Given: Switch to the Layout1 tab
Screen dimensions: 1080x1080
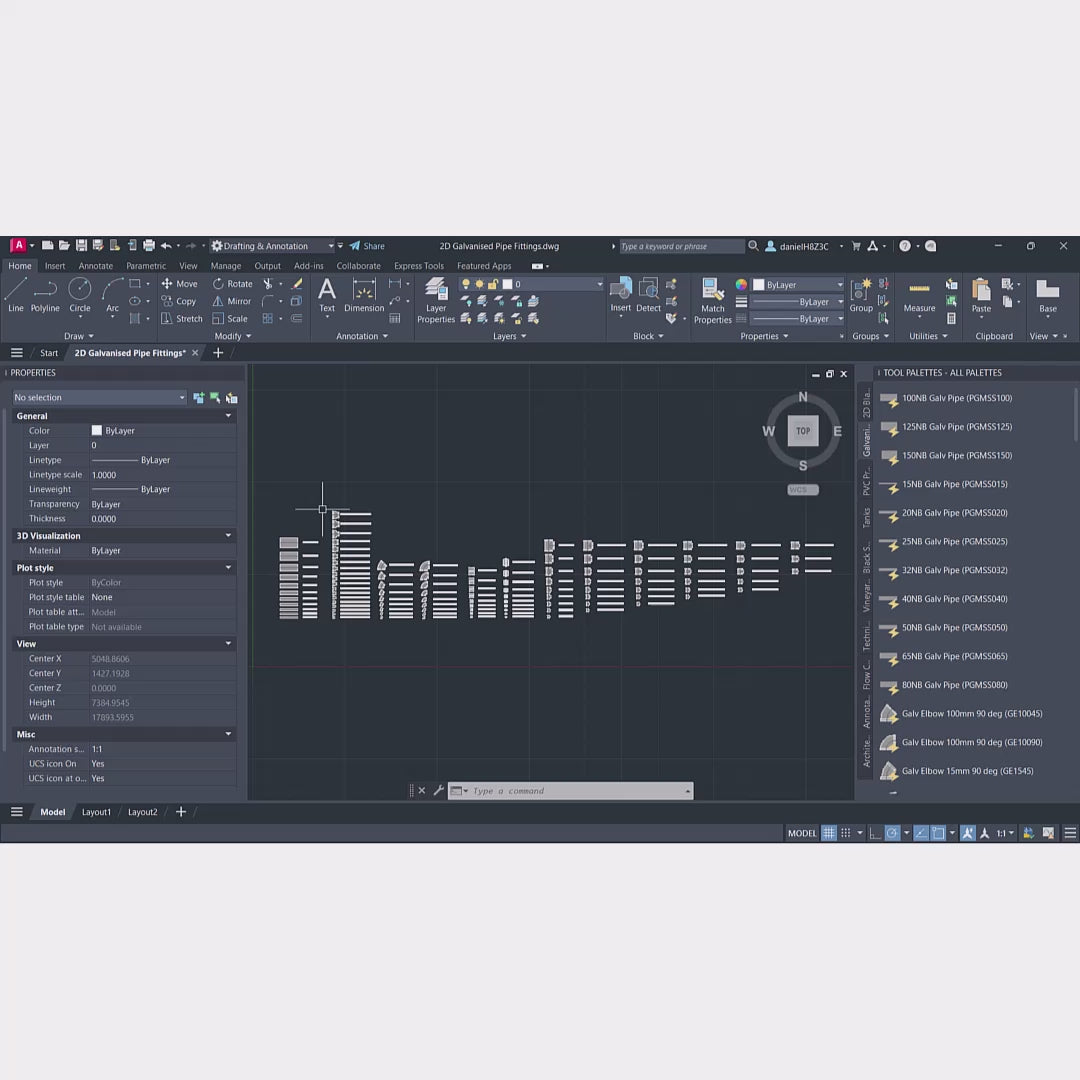Looking at the screenshot, I should 96,812.
